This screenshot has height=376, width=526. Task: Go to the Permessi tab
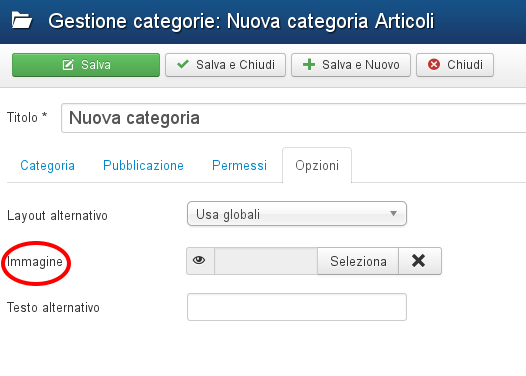tap(239, 166)
